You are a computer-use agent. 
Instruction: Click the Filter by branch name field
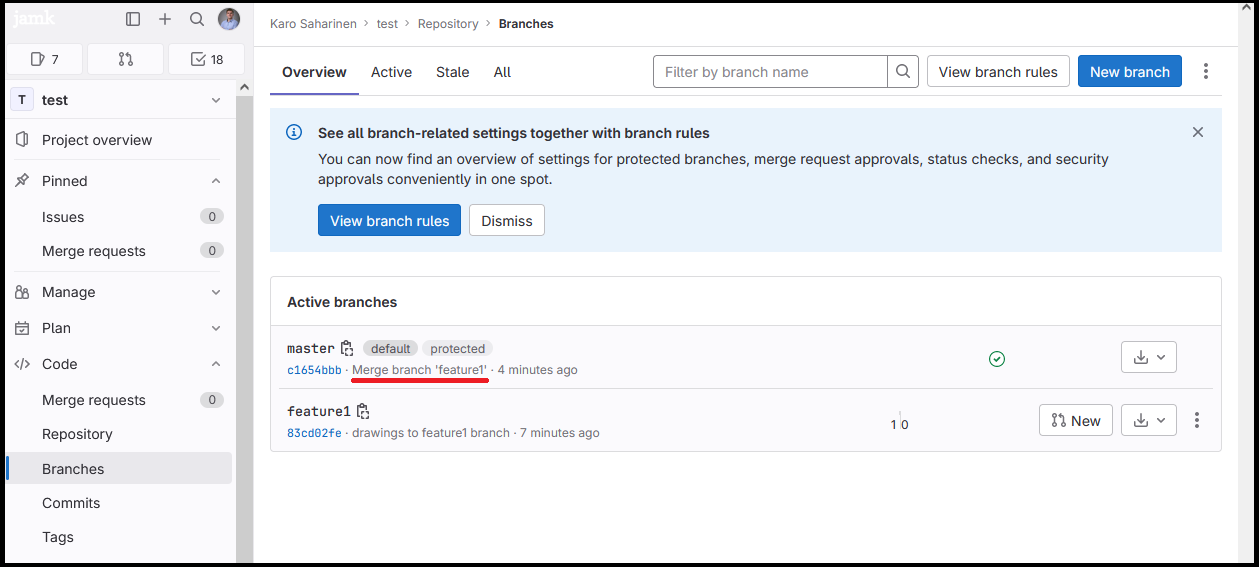(x=770, y=72)
